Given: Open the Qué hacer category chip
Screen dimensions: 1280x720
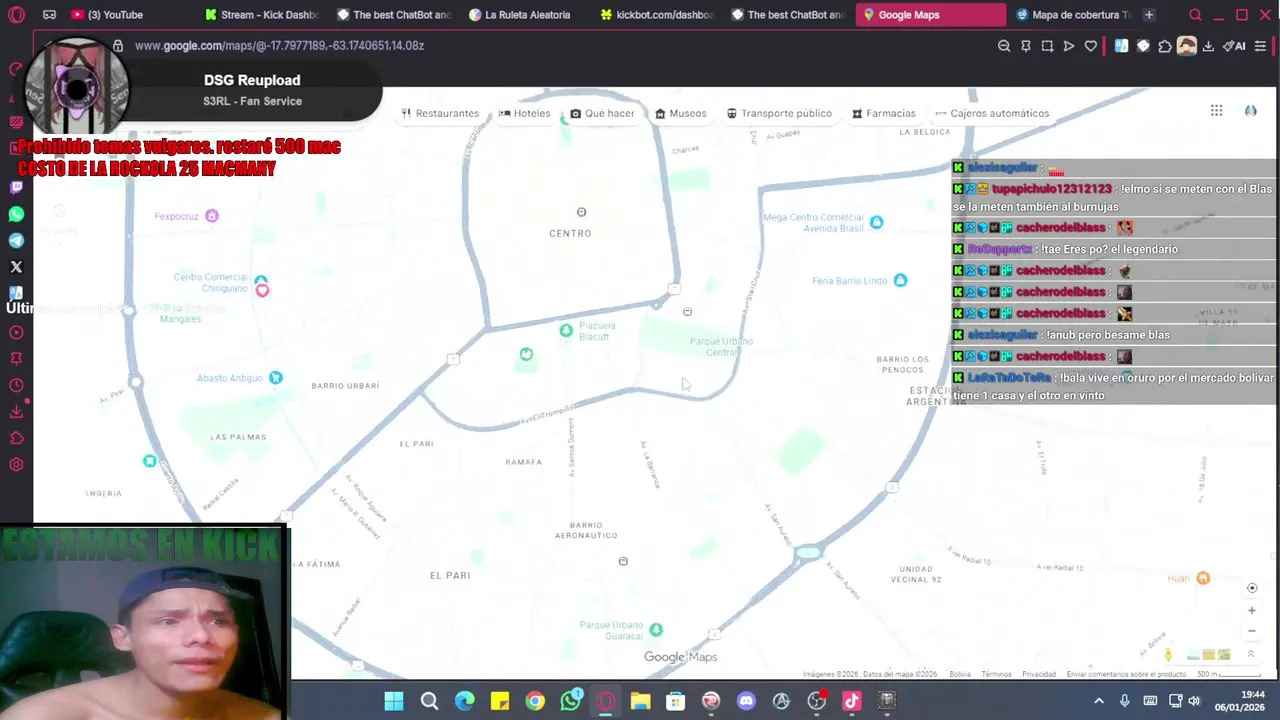Looking at the screenshot, I should tap(602, 113).
